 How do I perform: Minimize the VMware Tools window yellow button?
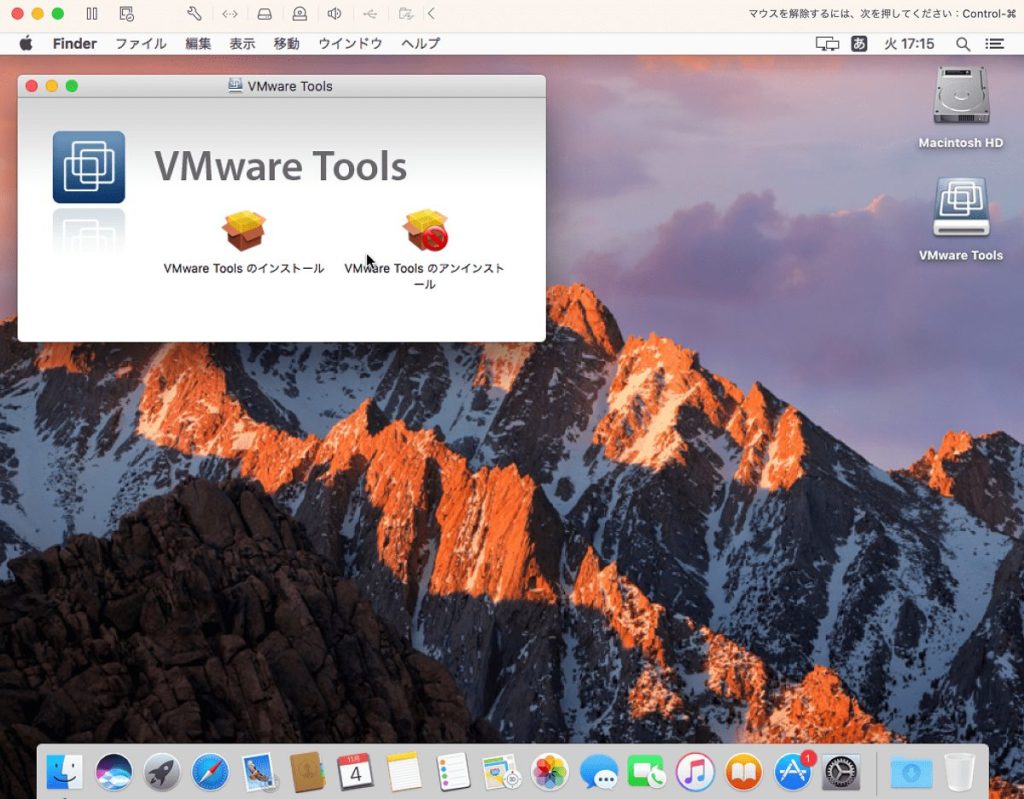52,86
